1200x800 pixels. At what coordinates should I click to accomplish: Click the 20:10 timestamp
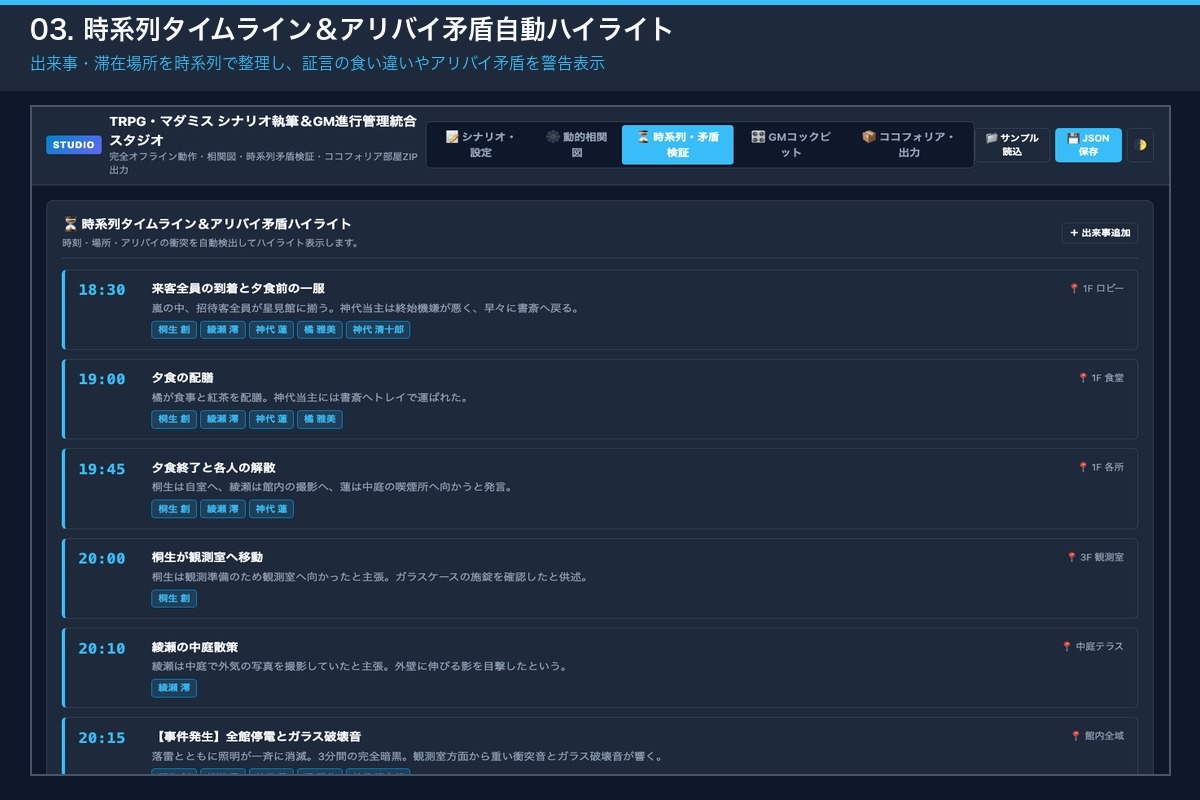click(102, 648)
